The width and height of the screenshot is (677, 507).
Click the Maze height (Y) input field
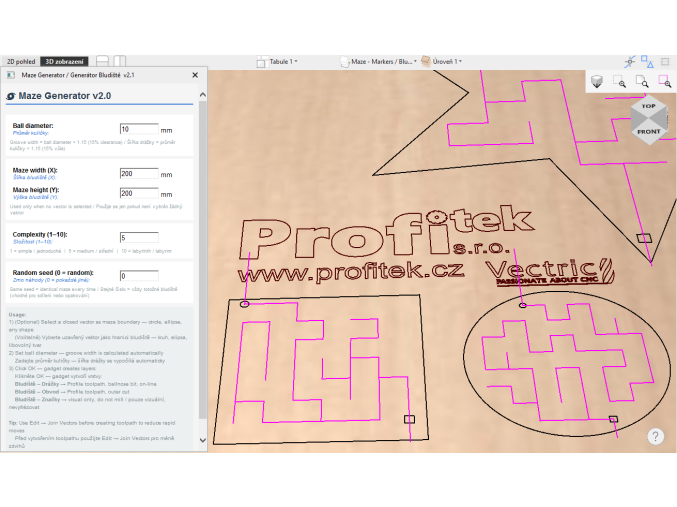coord(139,193)
